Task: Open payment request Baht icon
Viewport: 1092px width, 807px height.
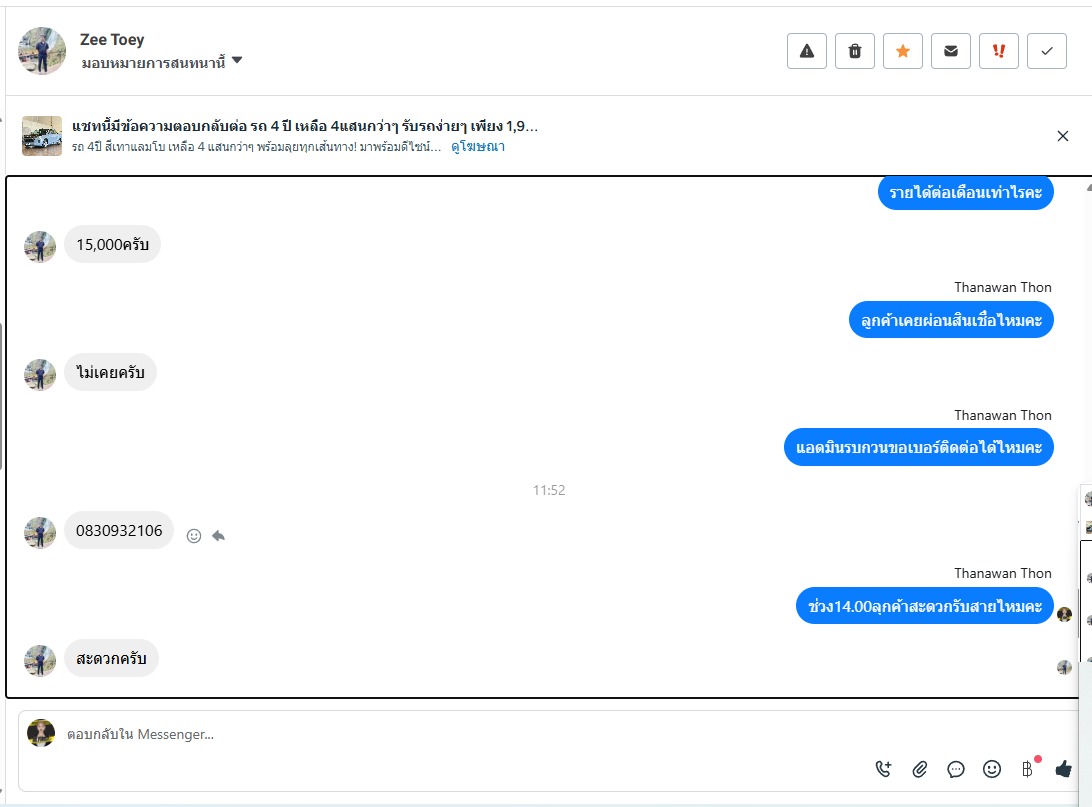Action: (x=1028, y=768)
